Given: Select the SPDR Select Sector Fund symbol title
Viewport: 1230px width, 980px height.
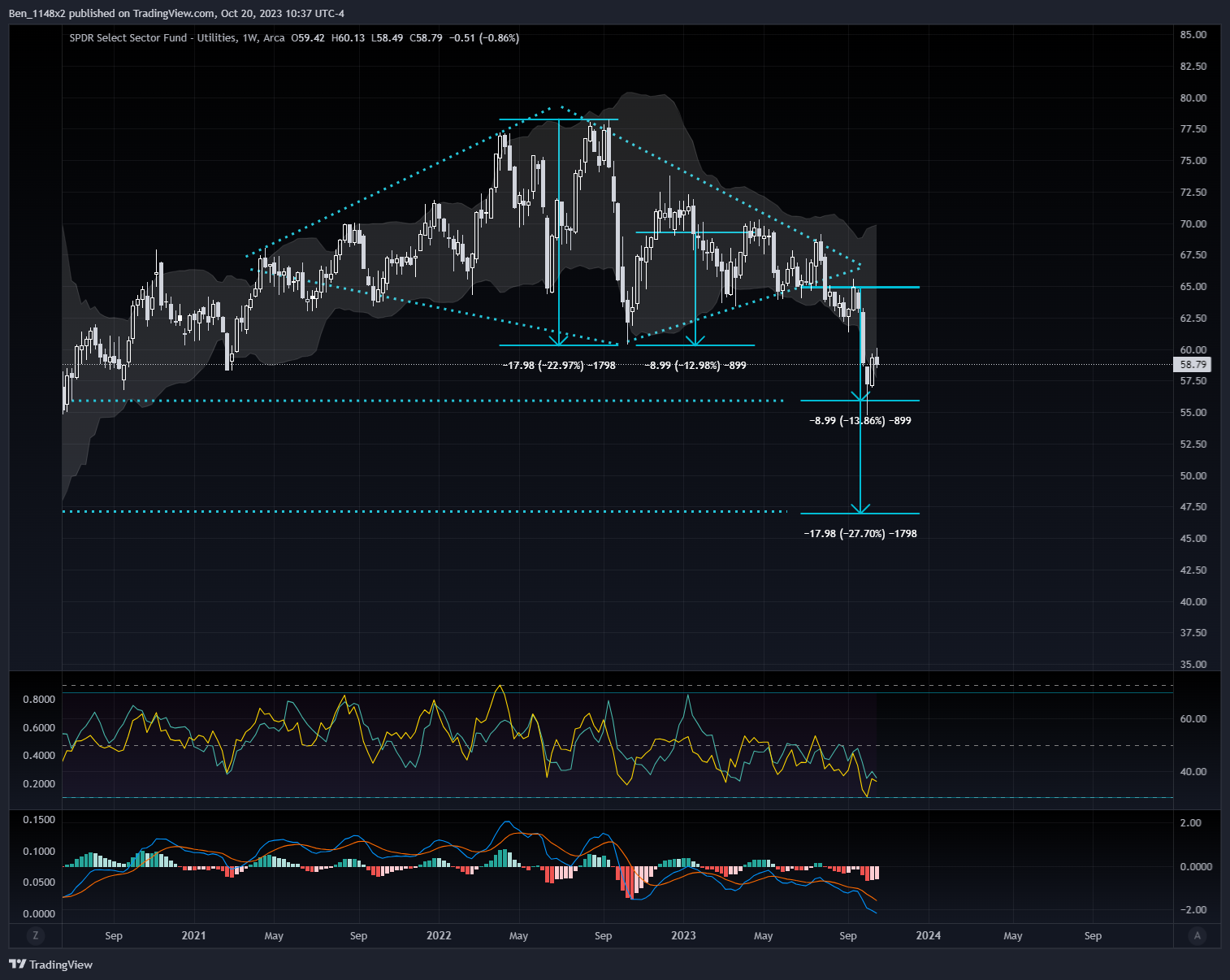Looking at the screenshot, I should point(154,37).
